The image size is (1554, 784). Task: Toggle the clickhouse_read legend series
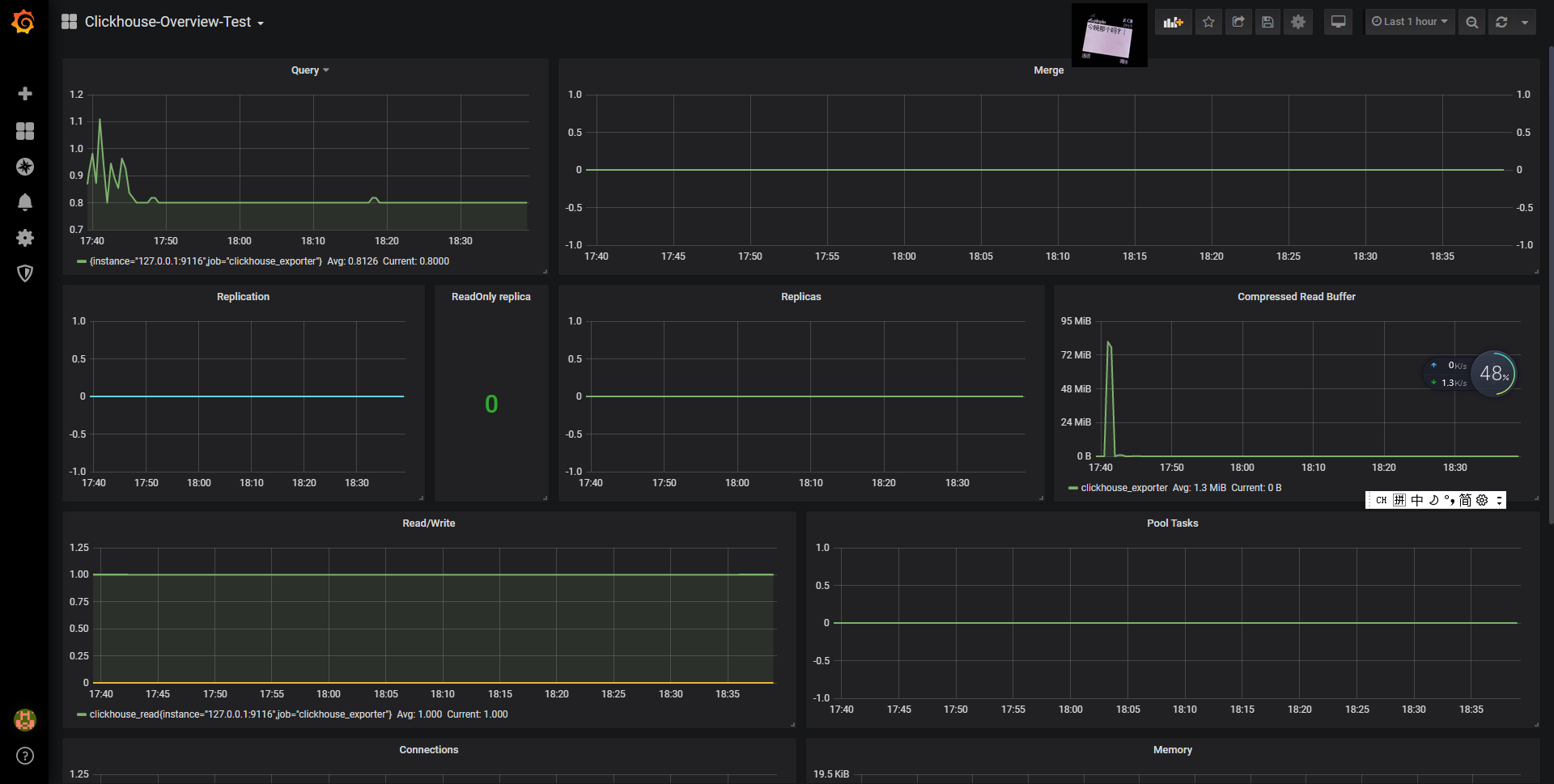point(240,714)
